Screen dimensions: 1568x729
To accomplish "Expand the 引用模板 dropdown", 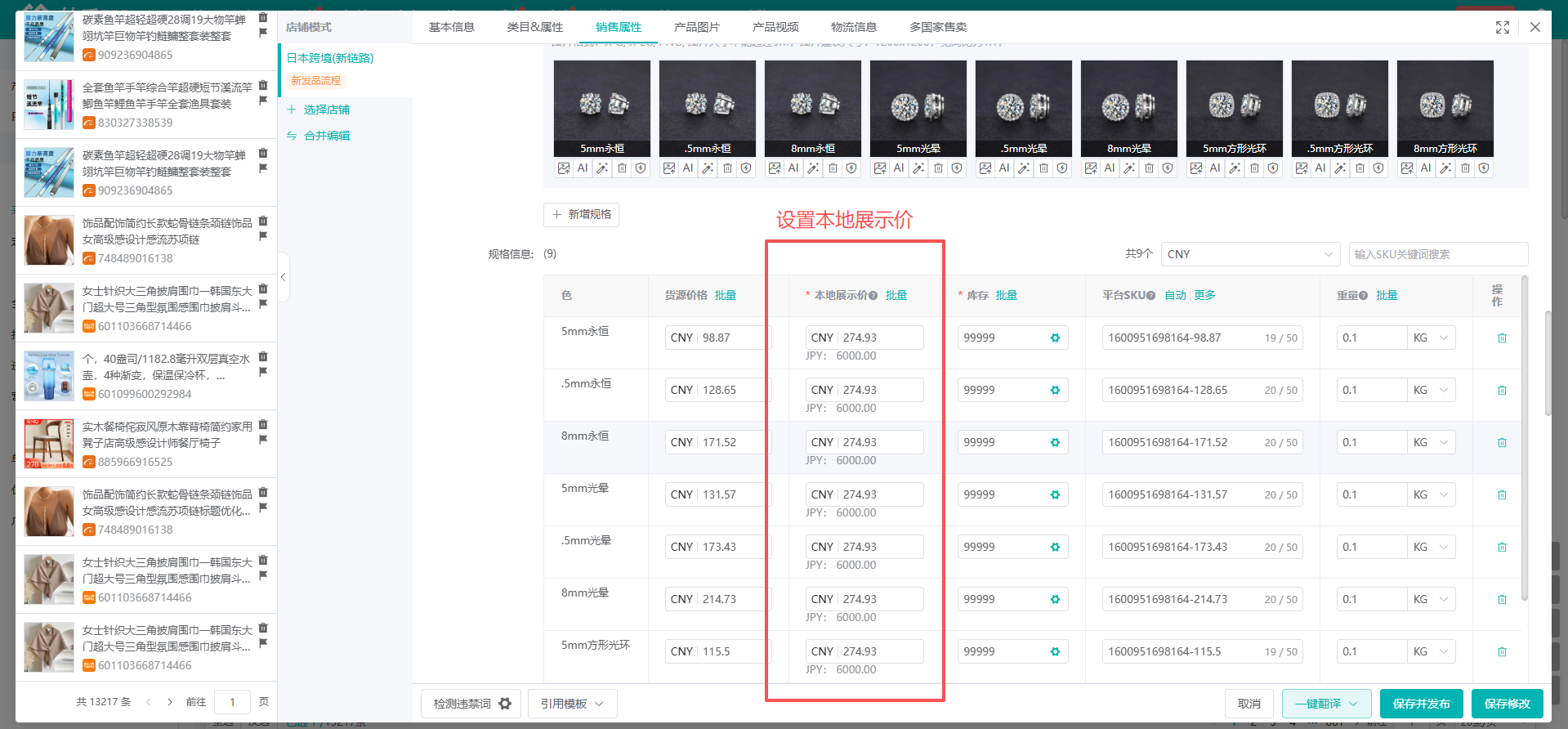I will click(572, 704).
